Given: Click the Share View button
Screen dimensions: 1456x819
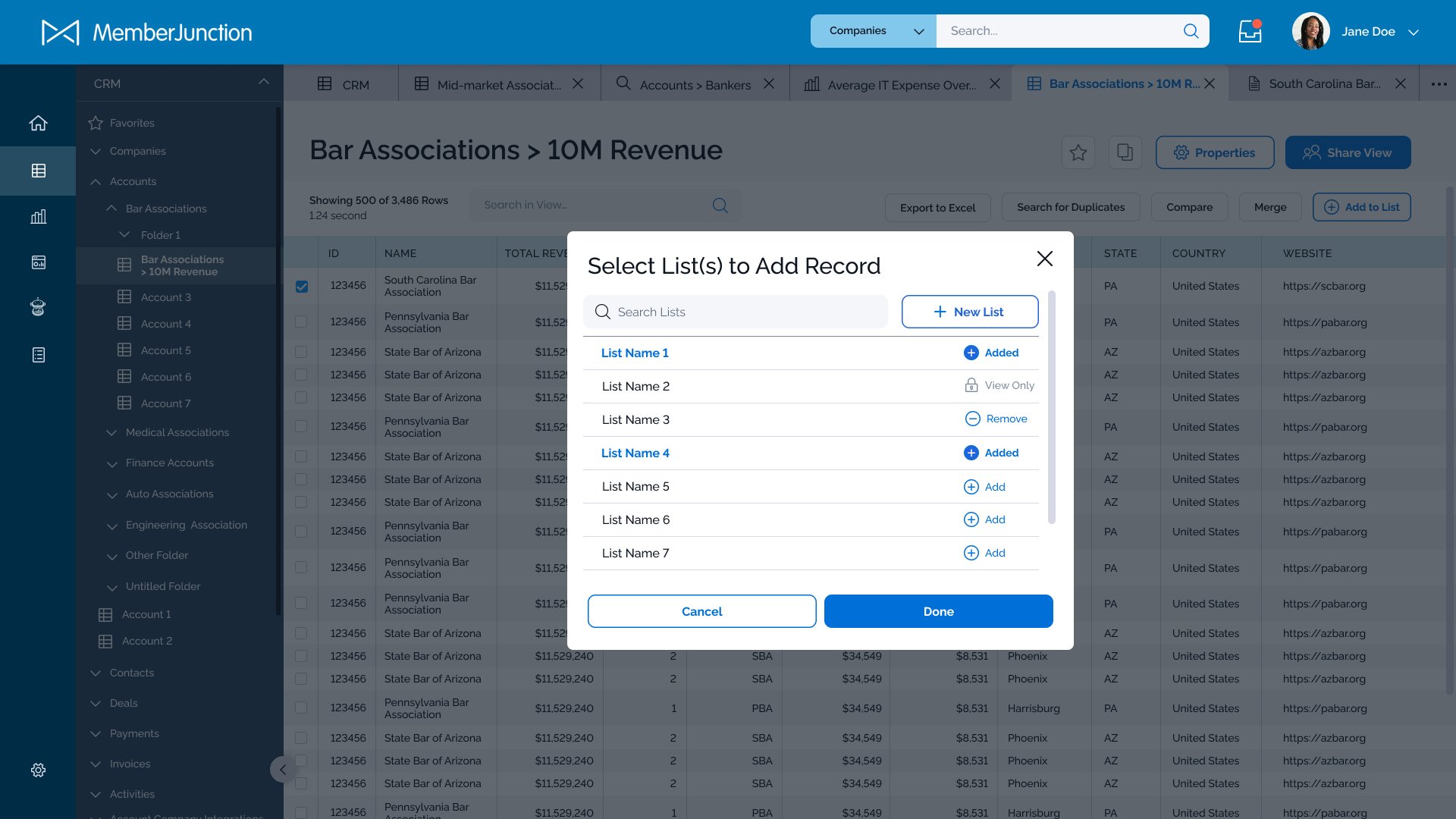Looking at the screenshot, I should [x=1348, y=152].
